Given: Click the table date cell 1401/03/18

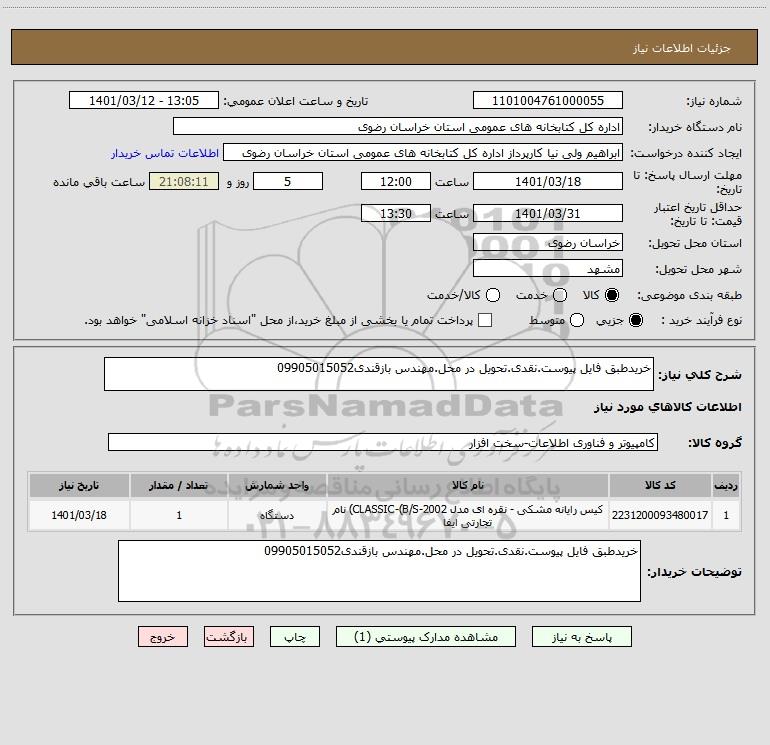Looking at the screenshot, I should pos(79,515).
